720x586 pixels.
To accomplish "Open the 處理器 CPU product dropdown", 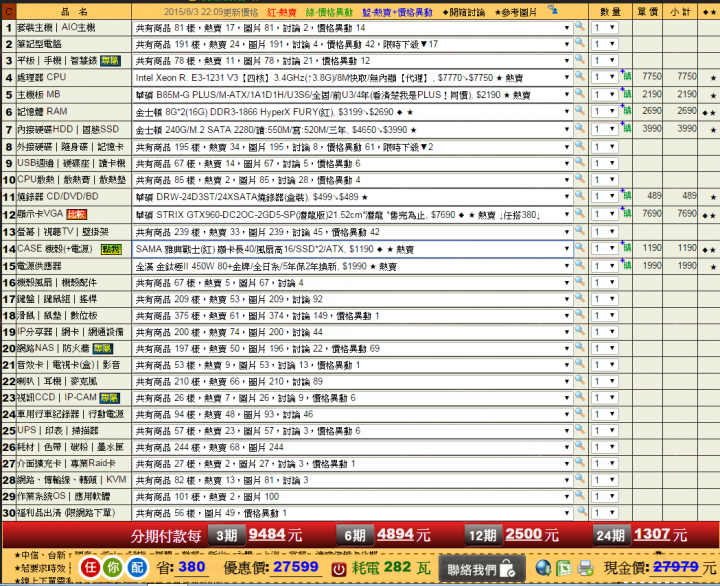I will [x=352, y=78].
